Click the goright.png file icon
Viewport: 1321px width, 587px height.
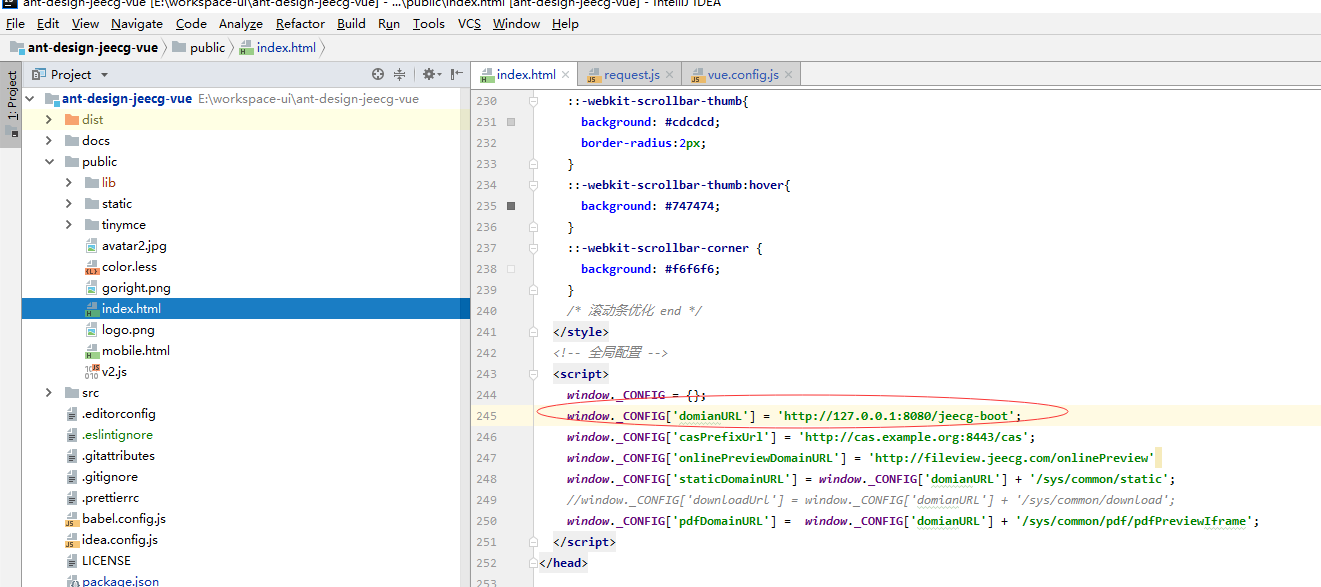[92, 289]
